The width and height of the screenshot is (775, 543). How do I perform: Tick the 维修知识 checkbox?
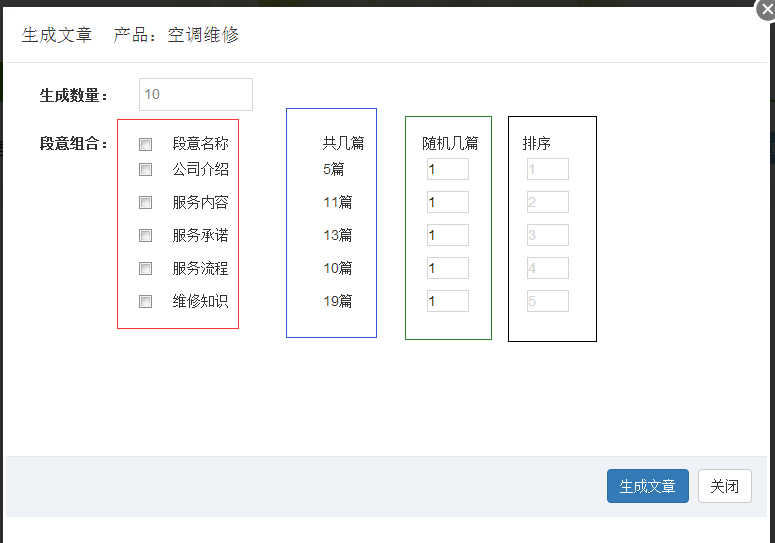145,301
